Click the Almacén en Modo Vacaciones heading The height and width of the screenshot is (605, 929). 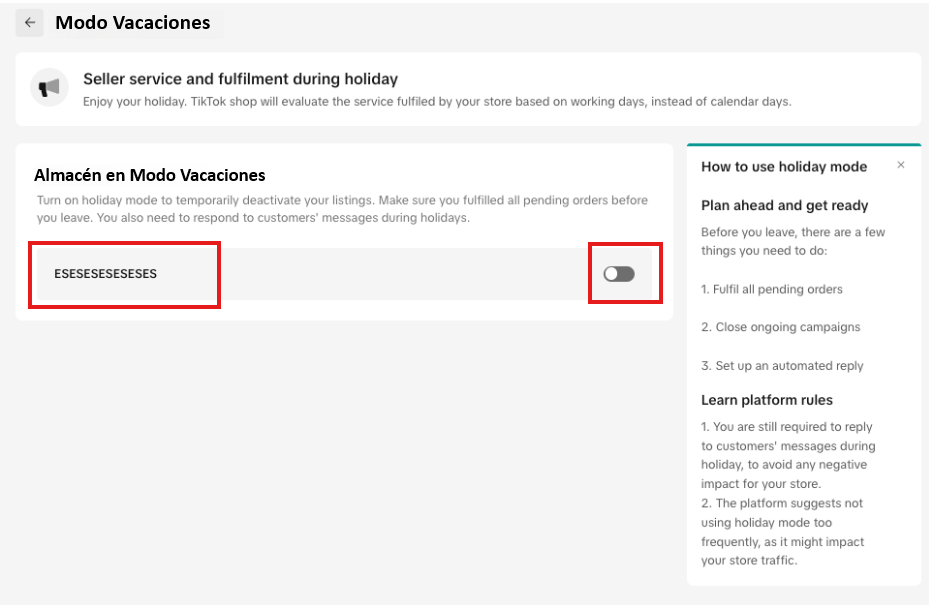(149, 175)
